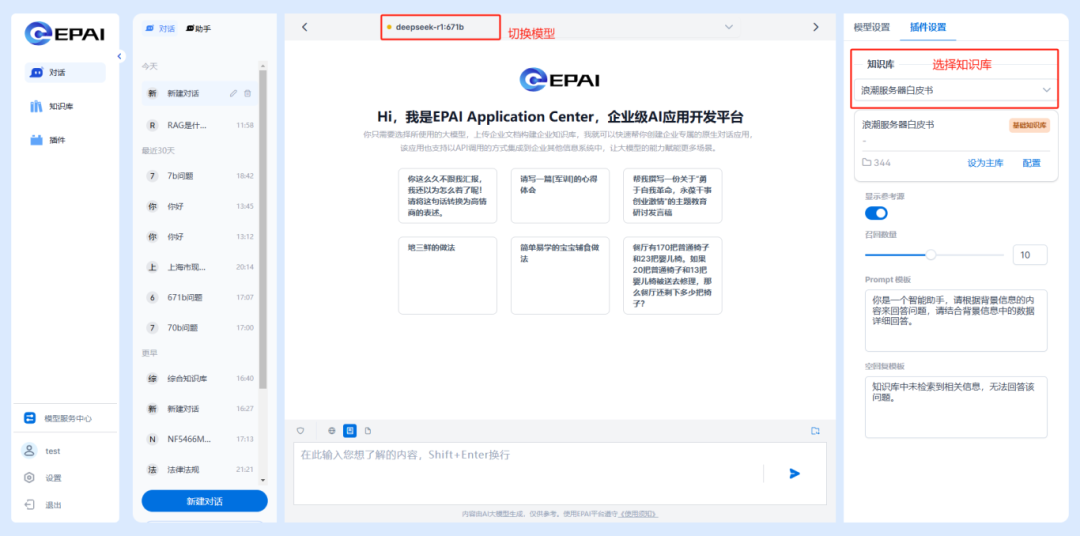Click the 退出 logout icon
The height and width of the screenshot is (536, 1080).
(30, 505)
